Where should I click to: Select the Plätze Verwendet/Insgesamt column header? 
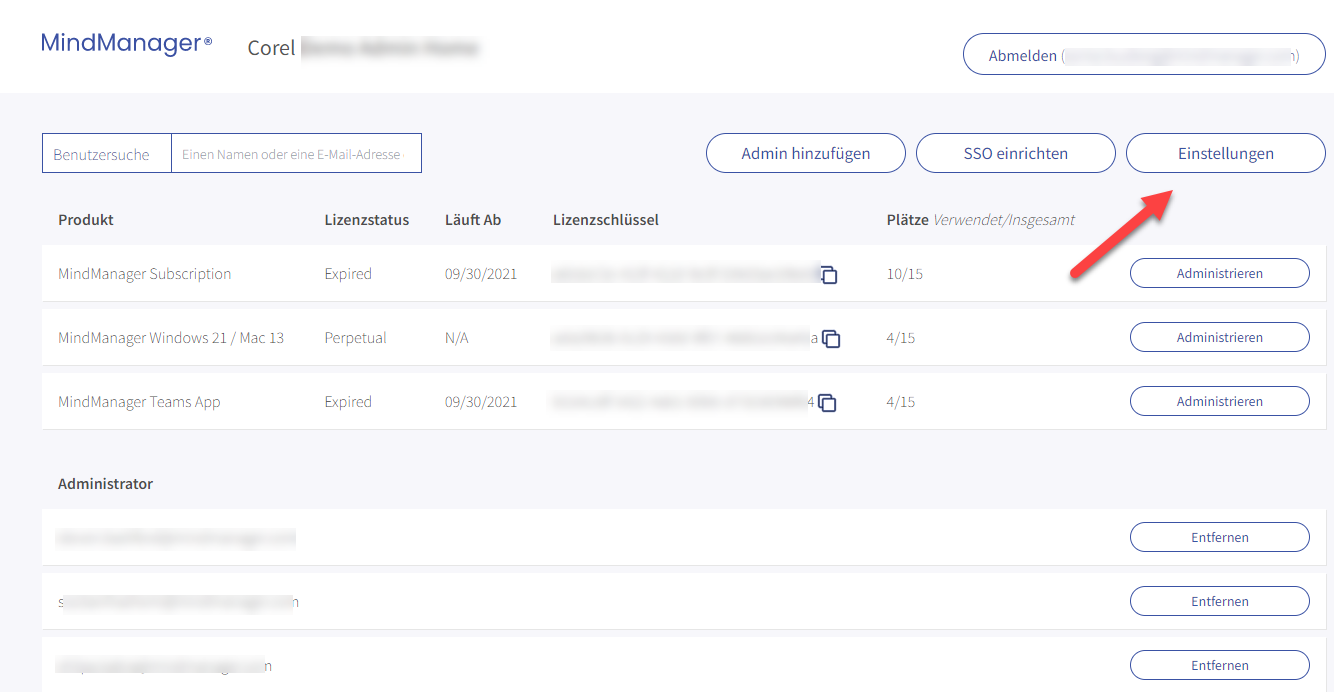(981, 220)
